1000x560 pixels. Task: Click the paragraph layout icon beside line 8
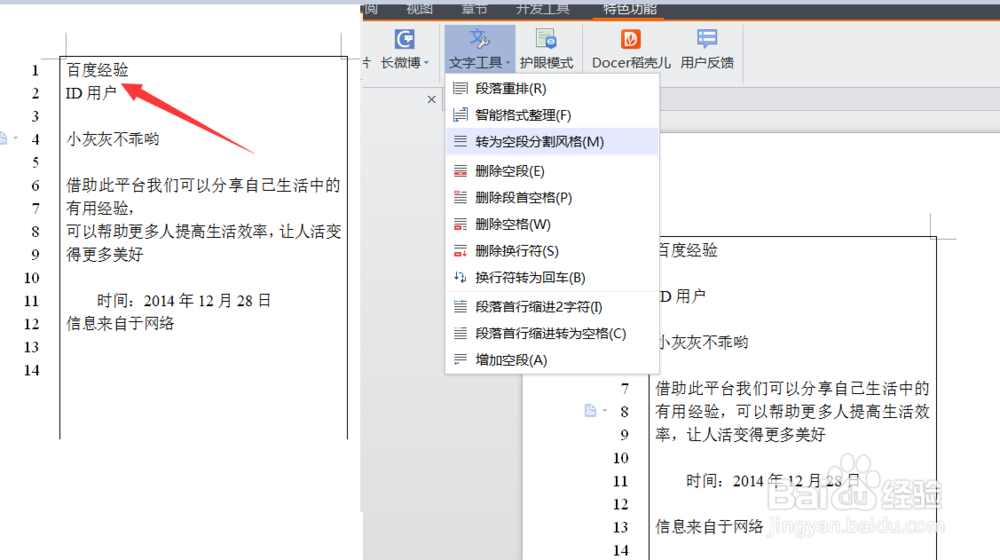point(590,411)
